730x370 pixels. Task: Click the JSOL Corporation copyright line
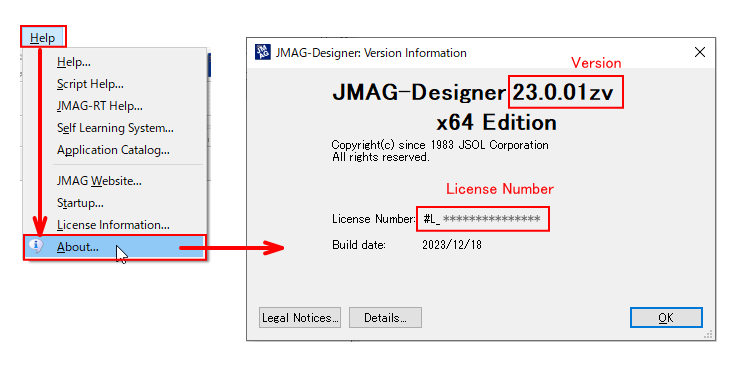[440, 145]
